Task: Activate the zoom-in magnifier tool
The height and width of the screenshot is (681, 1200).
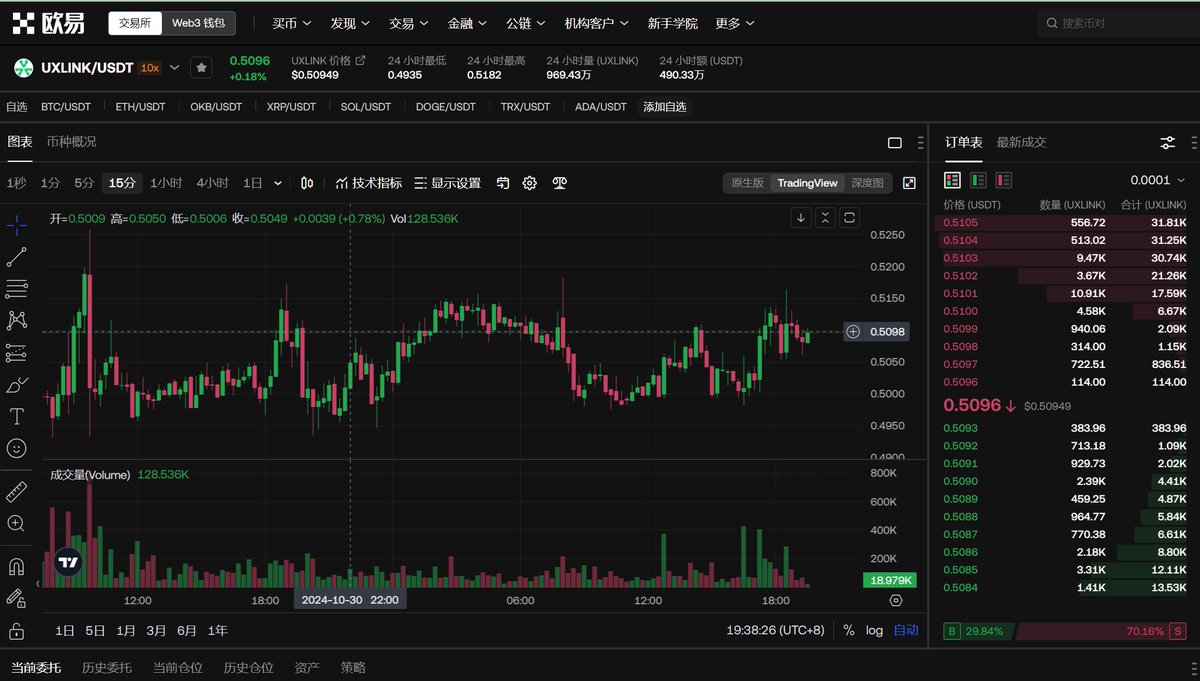Action: 16,523
